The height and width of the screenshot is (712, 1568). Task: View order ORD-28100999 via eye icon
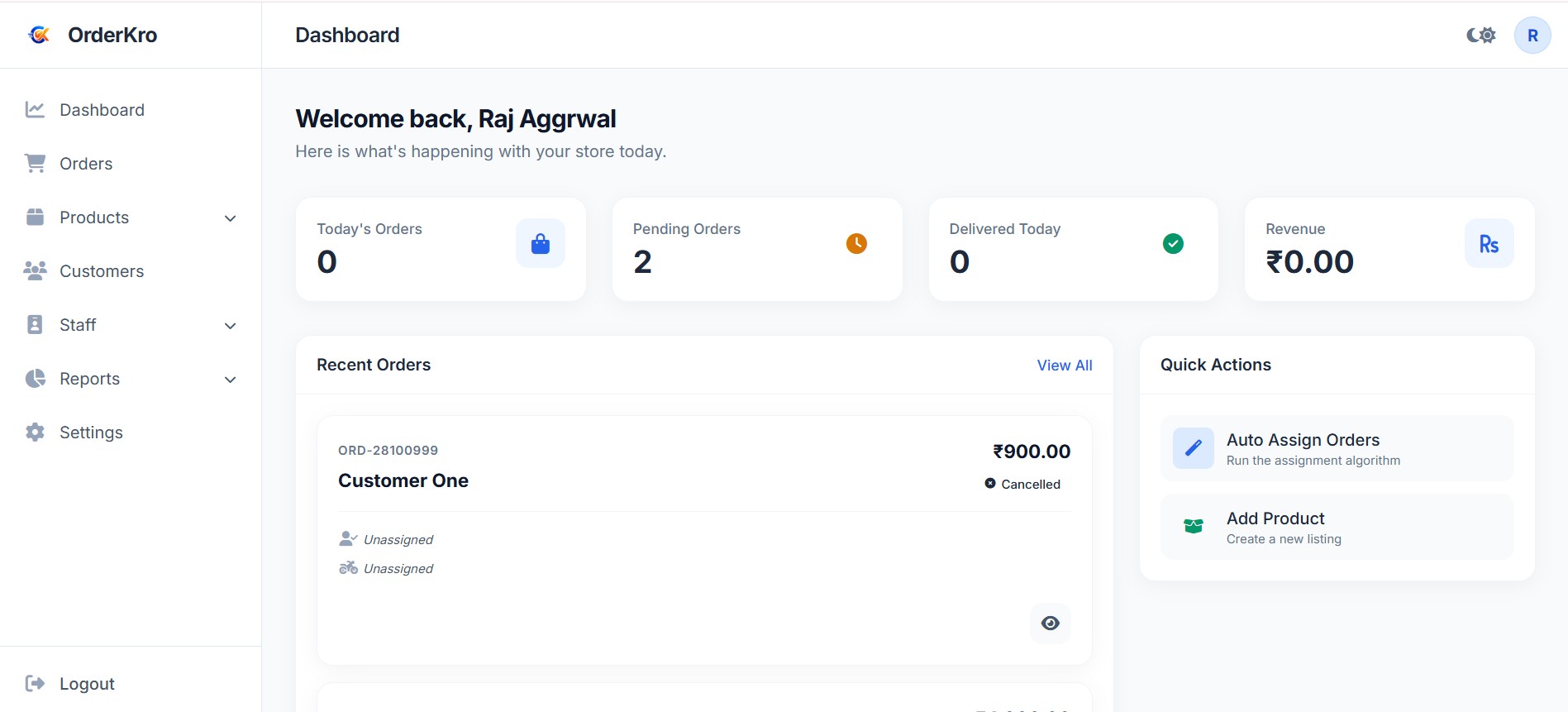point(1051,624)
